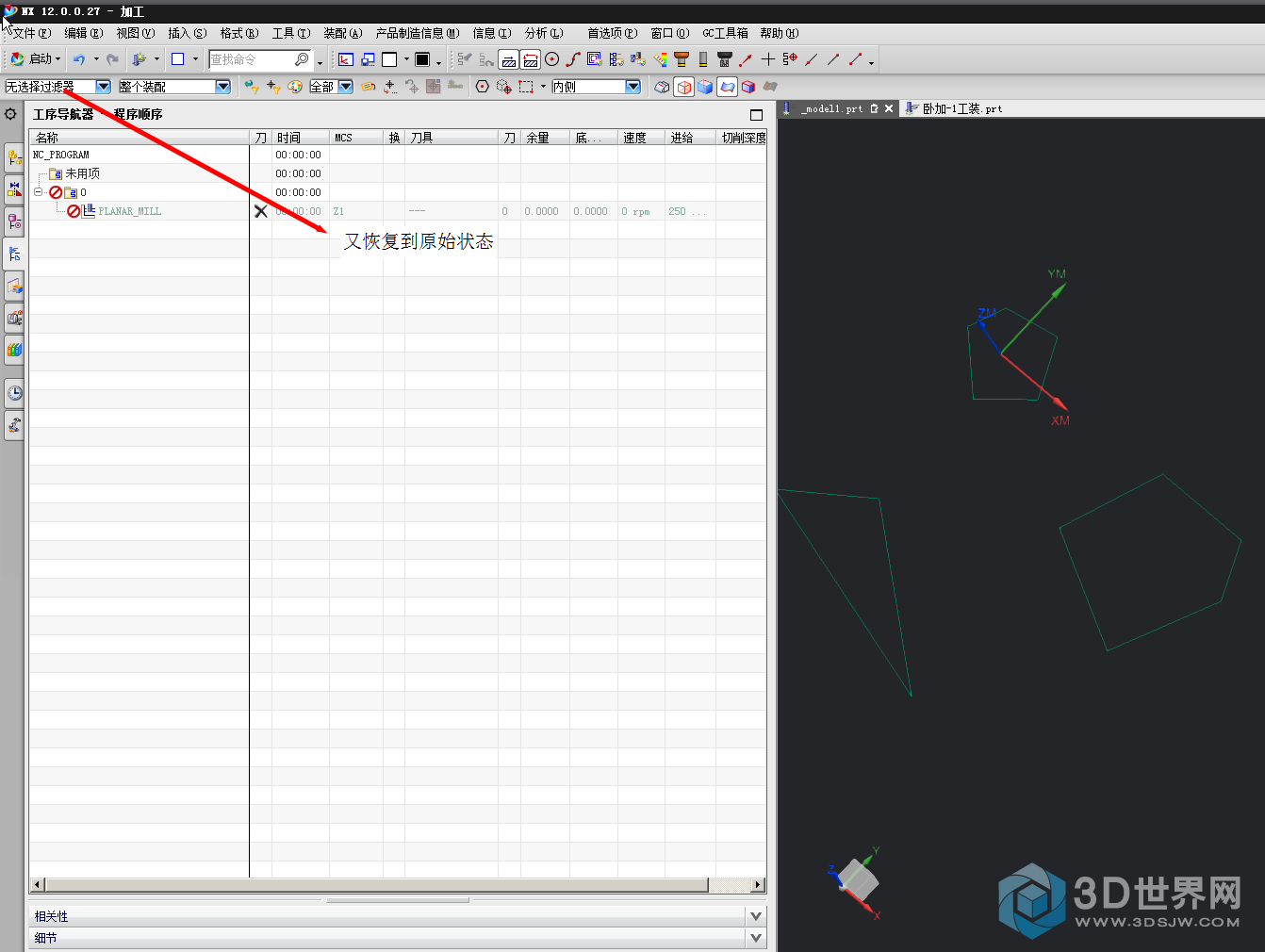Screen dimensions: 1265x952
Task: Collapse the 0 program group node
Action: click(x=39, y=192)
